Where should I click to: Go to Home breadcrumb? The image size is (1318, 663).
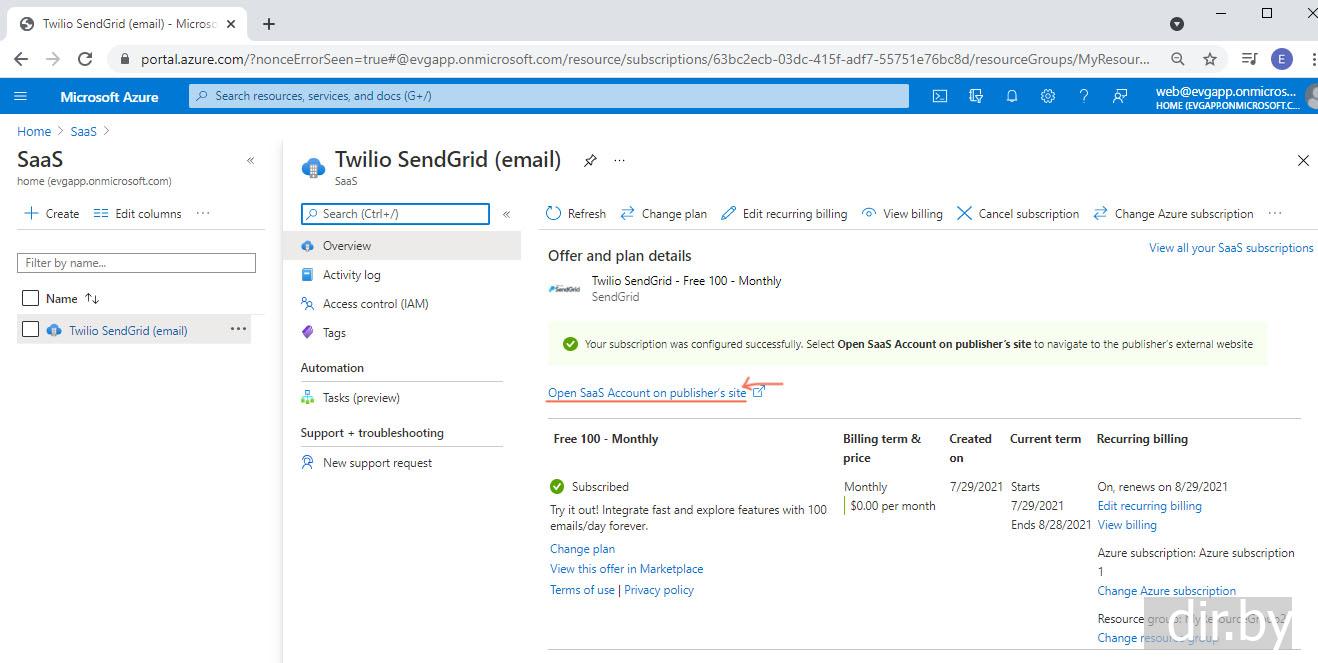(34, 131)
